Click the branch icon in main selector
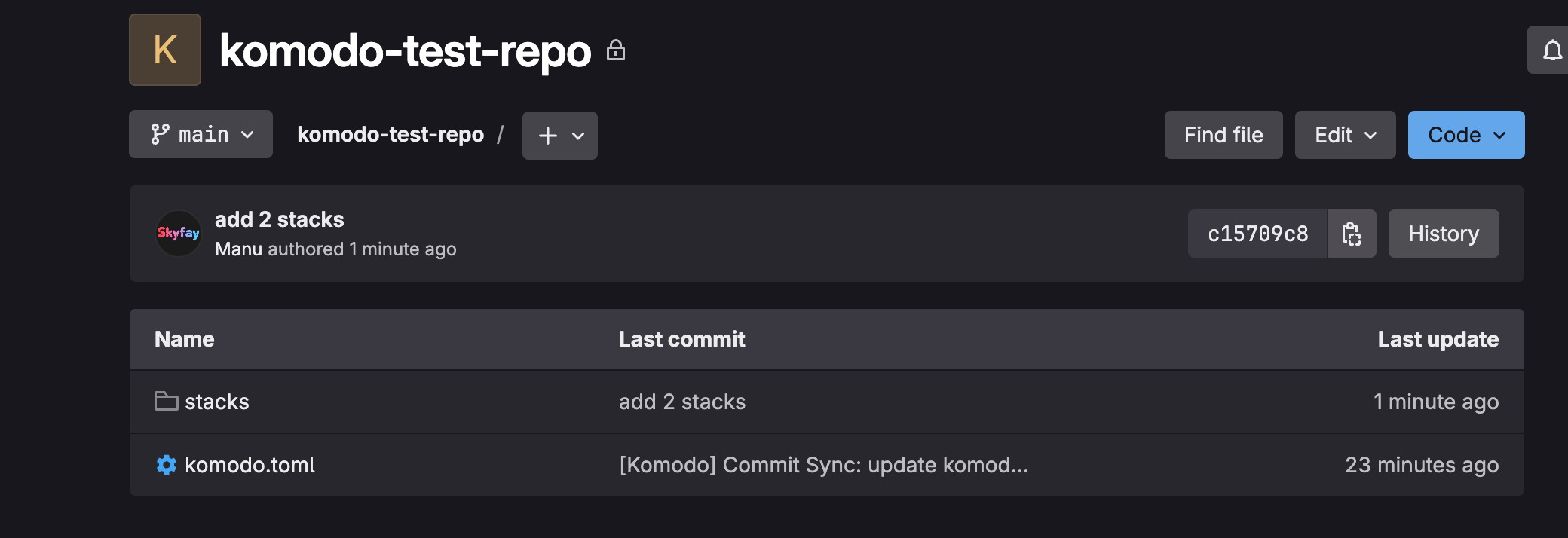This screenshot has width=1568, height=538. 160,134
